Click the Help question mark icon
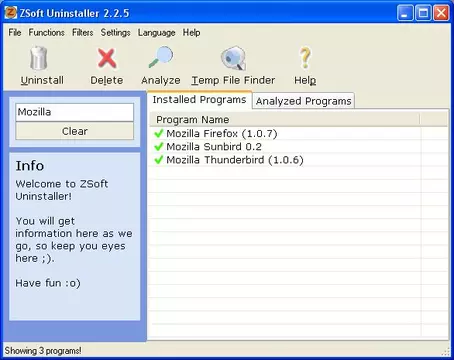This screenshot has height=360, width=454. coord(305,58)
